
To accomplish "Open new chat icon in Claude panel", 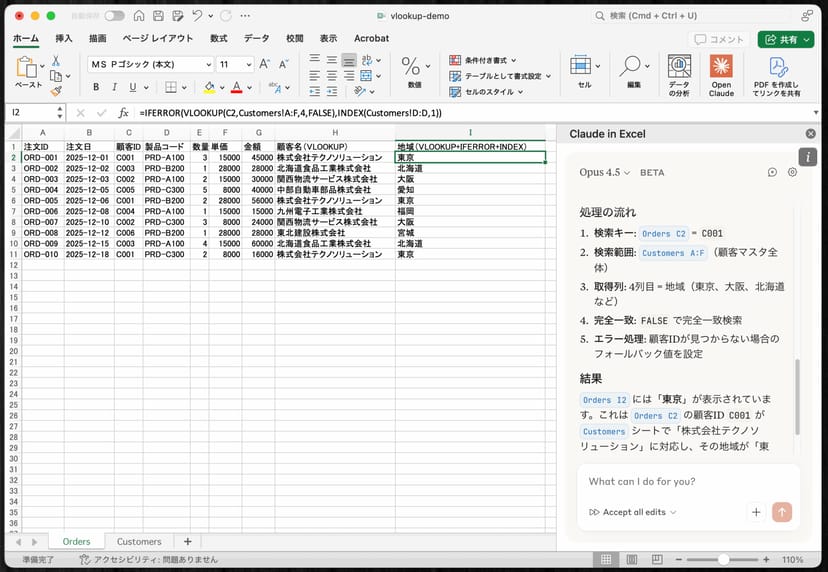I will 772,172.
